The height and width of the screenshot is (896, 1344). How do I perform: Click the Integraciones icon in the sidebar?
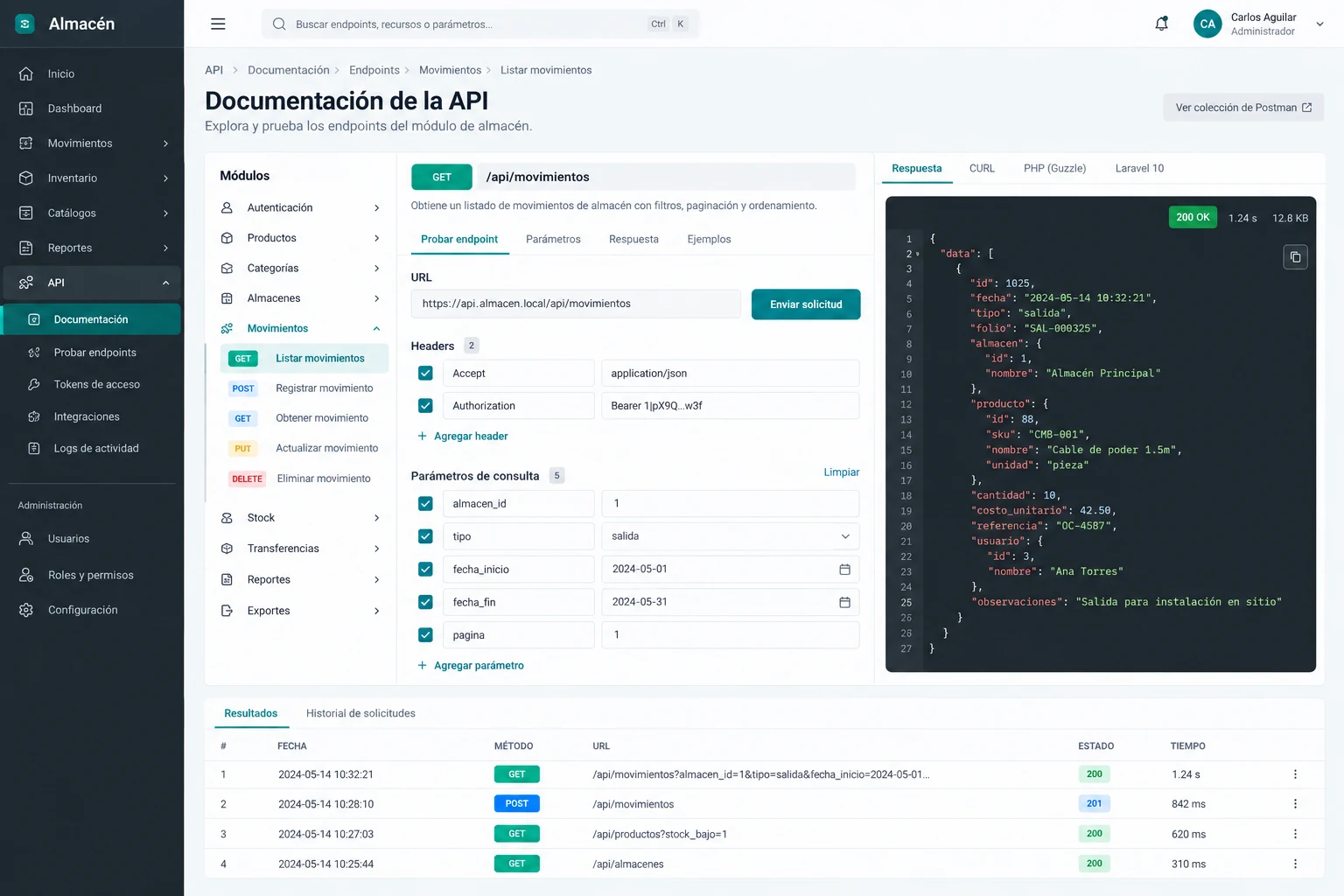(x=34, y=416)
